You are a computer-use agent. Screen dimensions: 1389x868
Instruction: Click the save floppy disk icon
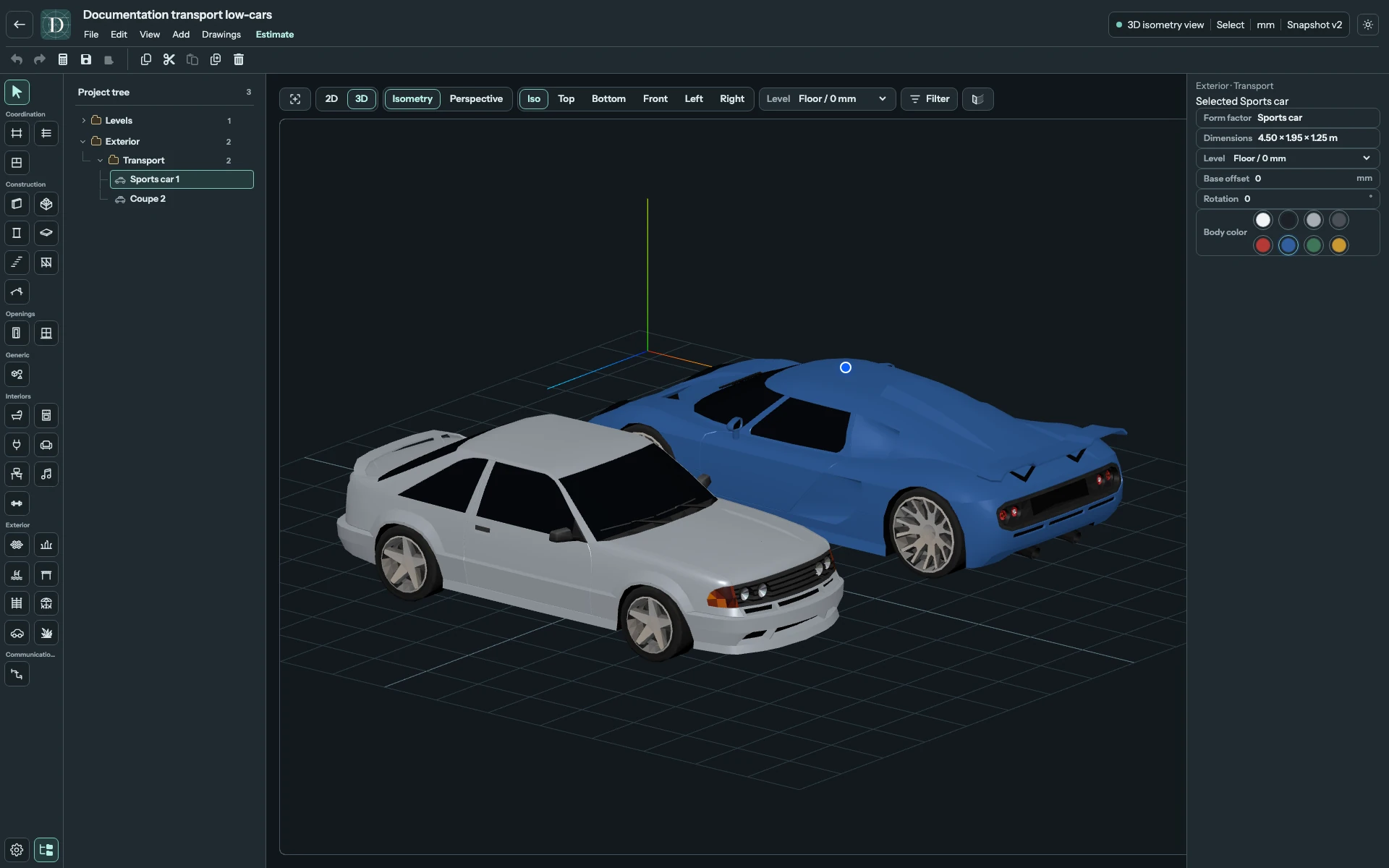pos(86,59)
